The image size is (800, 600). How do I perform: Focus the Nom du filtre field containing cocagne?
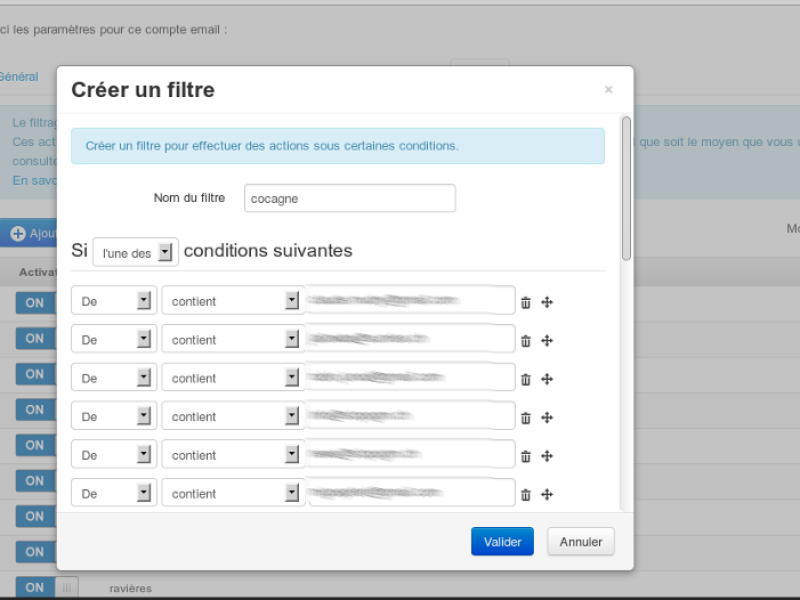coord(350,198)
